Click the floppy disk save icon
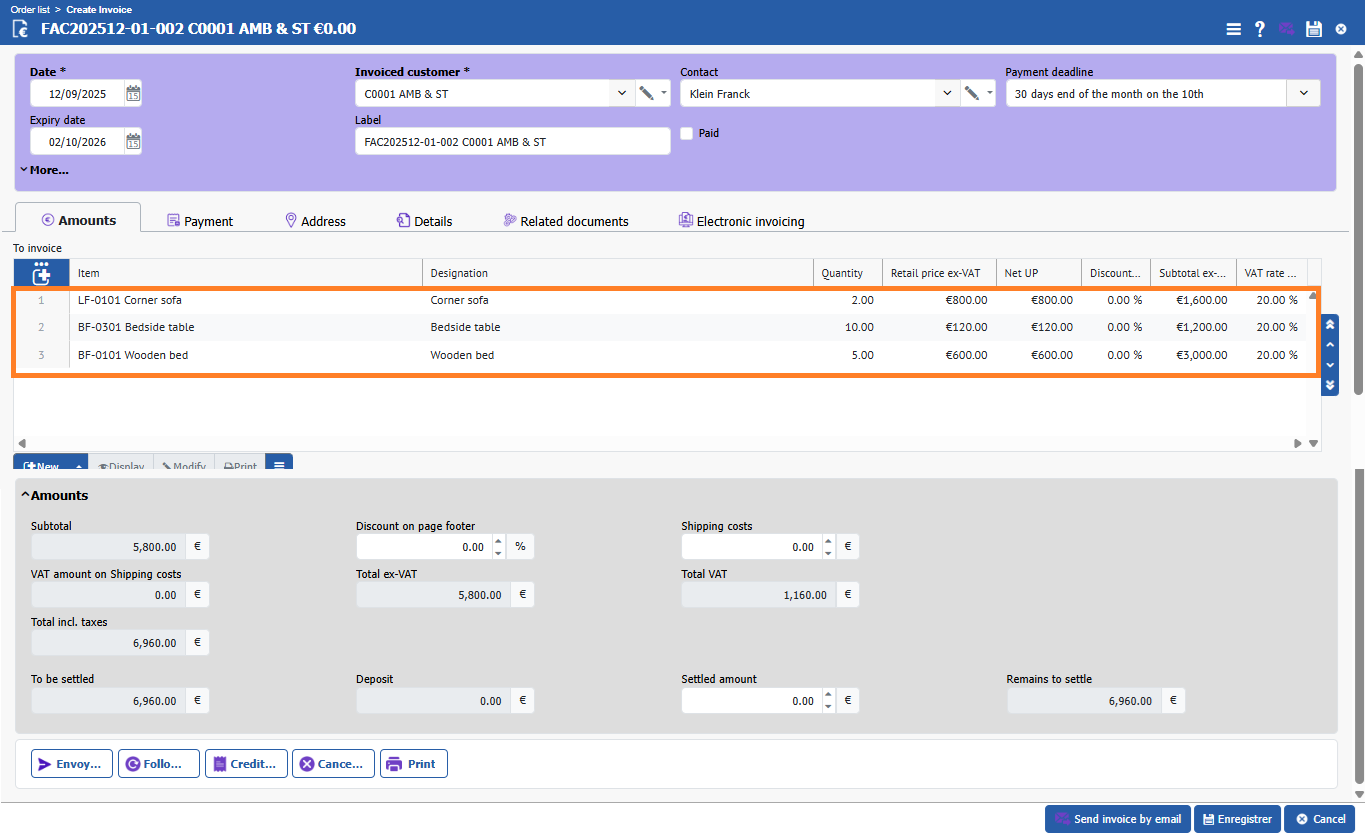 click(x=1314, y=29)
